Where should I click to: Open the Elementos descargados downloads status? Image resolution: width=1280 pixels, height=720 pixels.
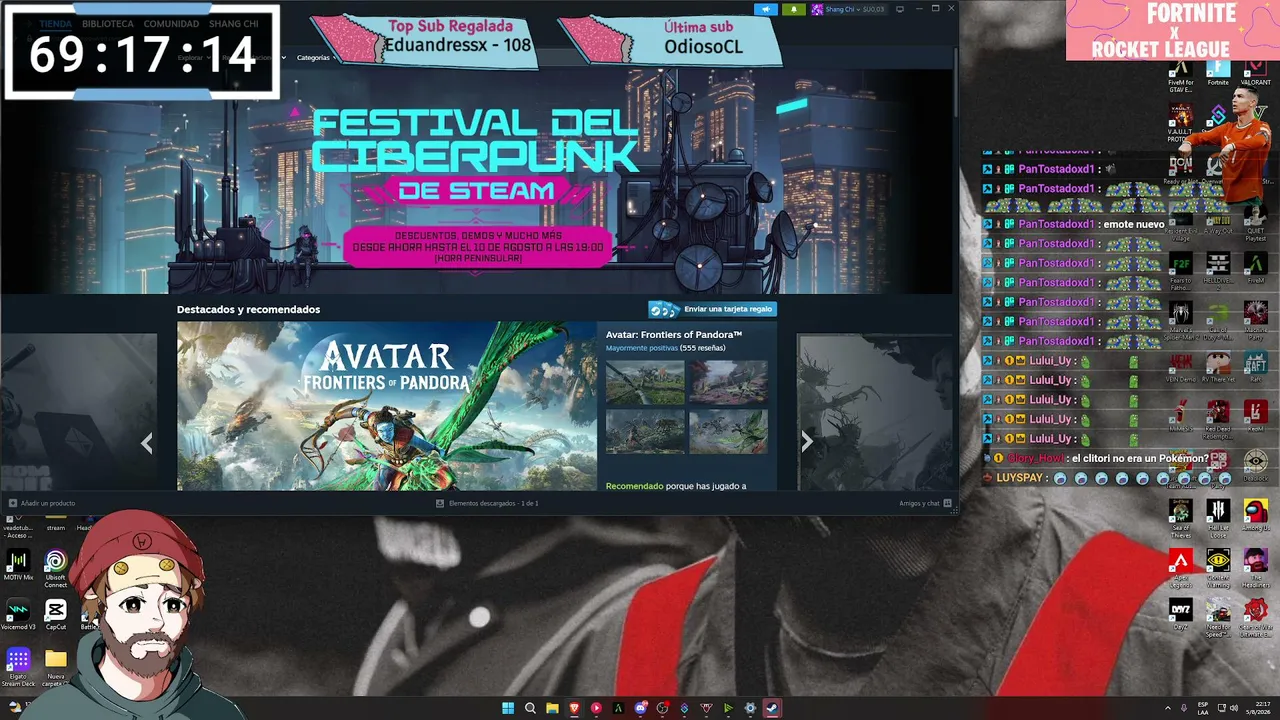(x=487, y=503)
